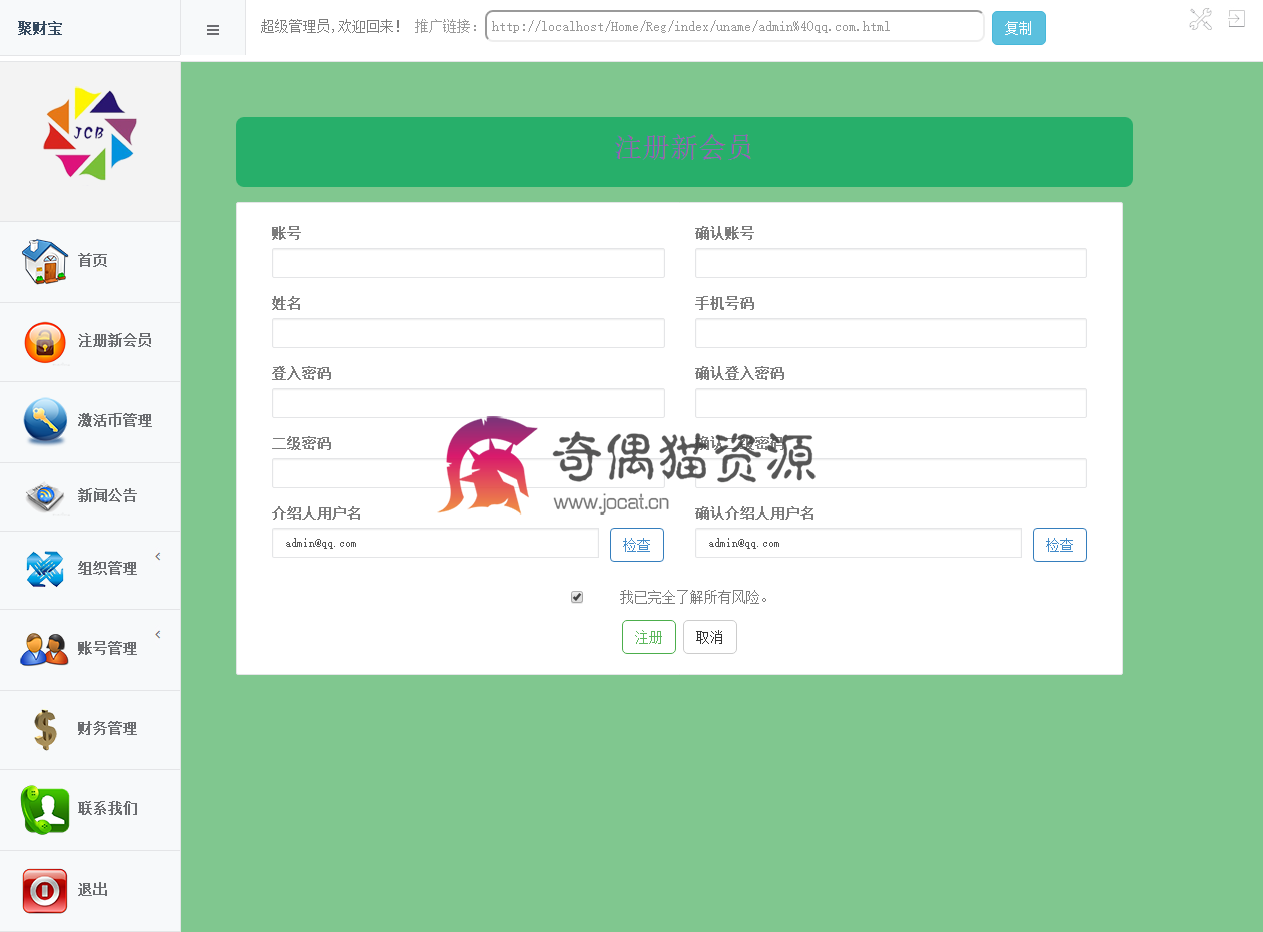
Task: Click the two users icon for 账号管理
Action: pos(45,649)
